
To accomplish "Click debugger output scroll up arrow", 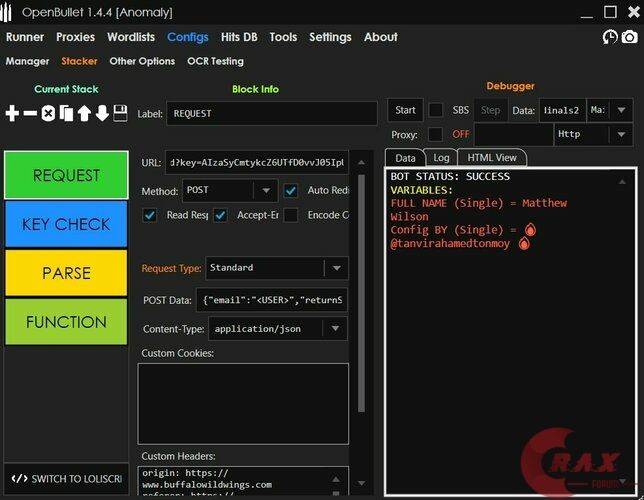I will pos(622,182).
